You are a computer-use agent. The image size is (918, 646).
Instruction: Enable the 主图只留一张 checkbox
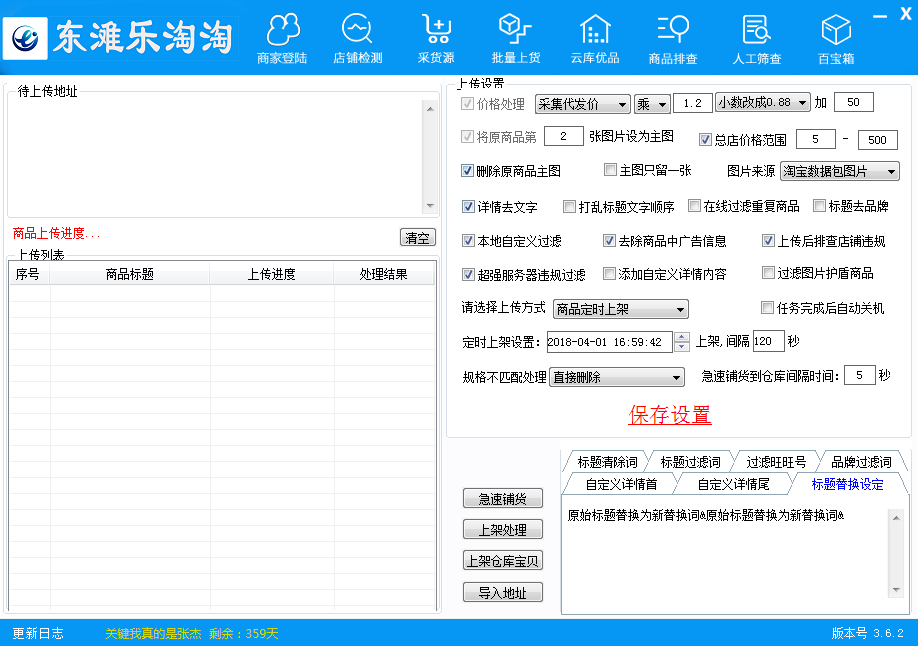click(610, 169)
